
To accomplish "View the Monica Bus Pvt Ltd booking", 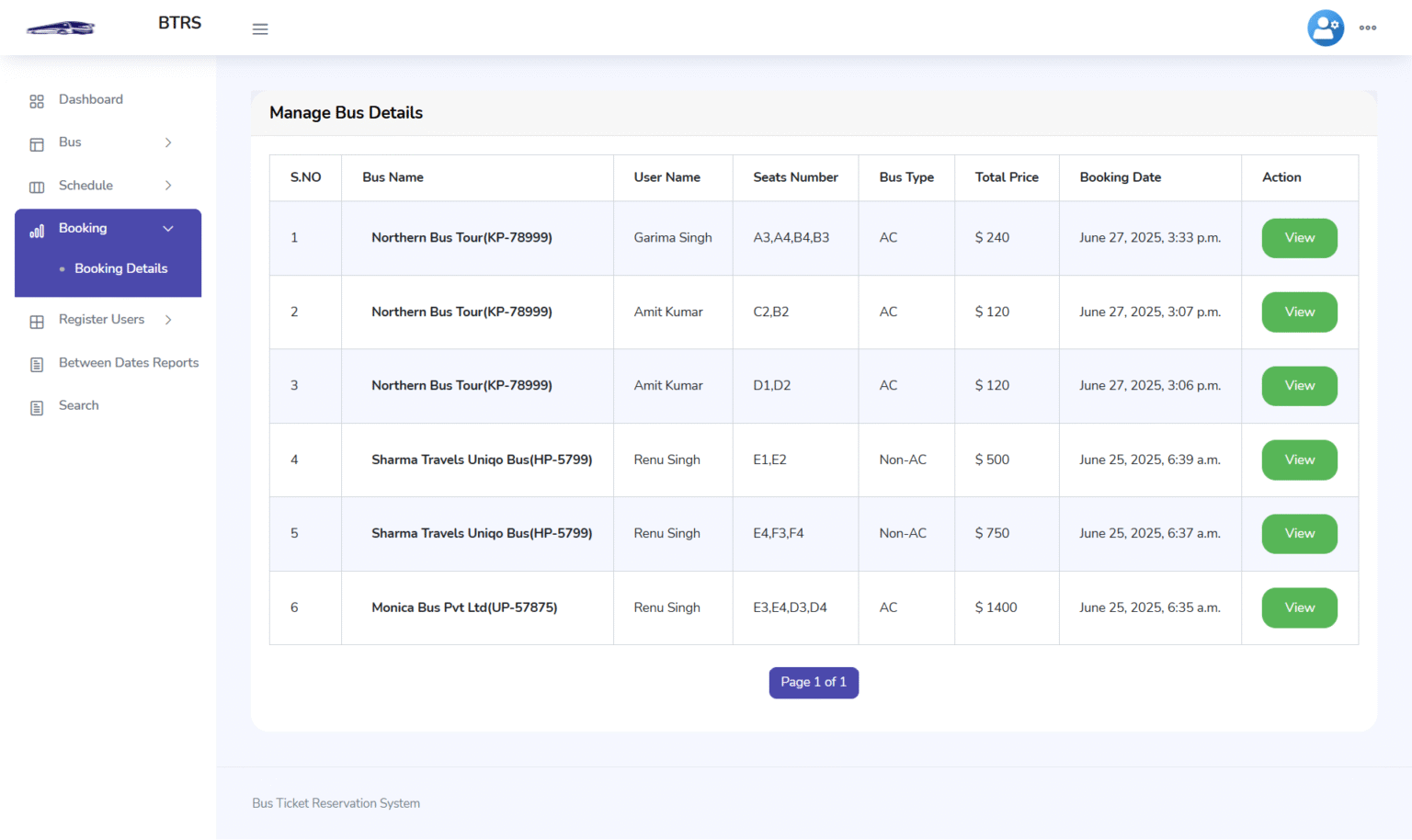I will 1299,607.
